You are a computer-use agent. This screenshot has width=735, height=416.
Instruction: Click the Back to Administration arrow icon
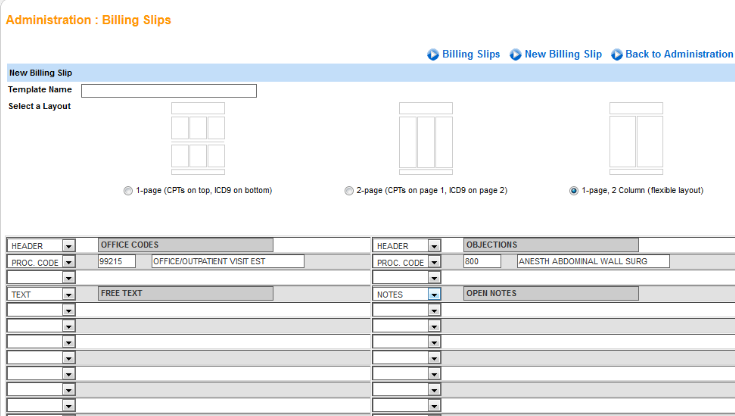tap(616, 54)
